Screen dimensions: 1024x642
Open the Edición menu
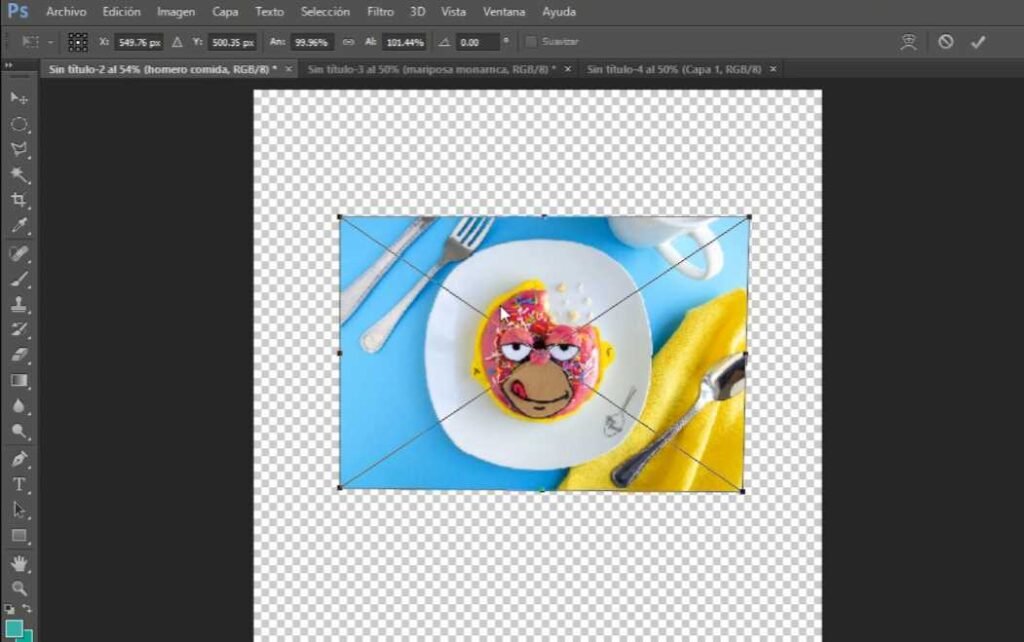click(x=121, y=12)
